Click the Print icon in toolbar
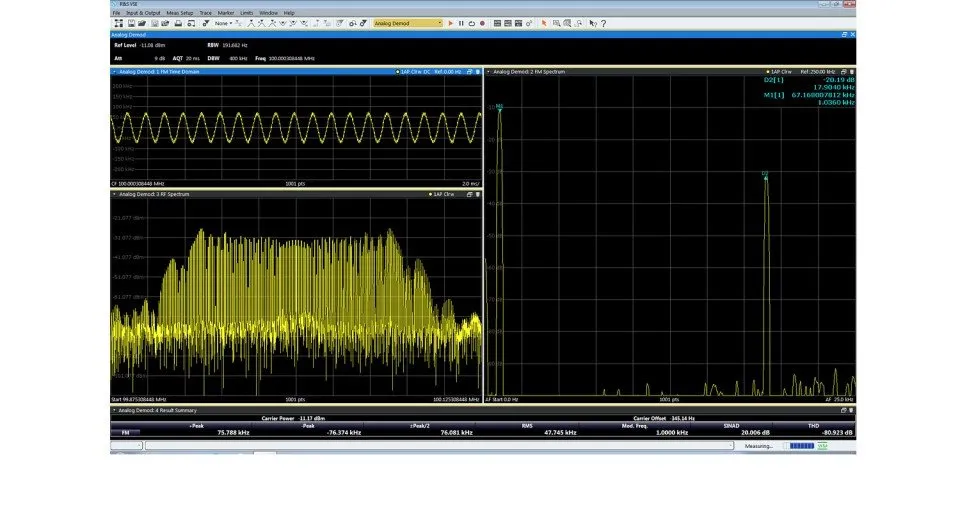This screenshot has width=960, height=512. click(x=178, y=23)
